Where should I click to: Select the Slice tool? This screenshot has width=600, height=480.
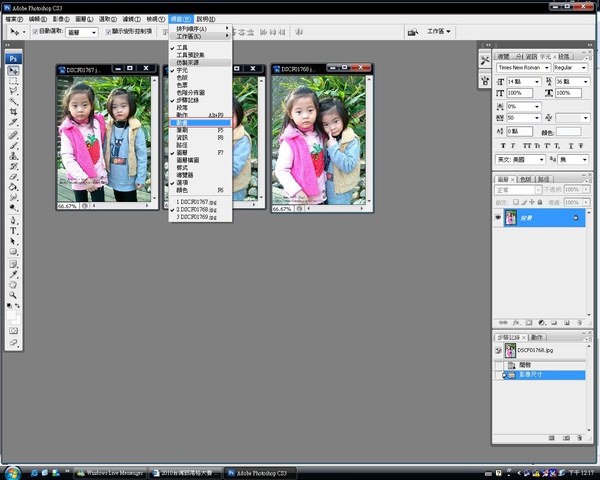tap(13, 122)
